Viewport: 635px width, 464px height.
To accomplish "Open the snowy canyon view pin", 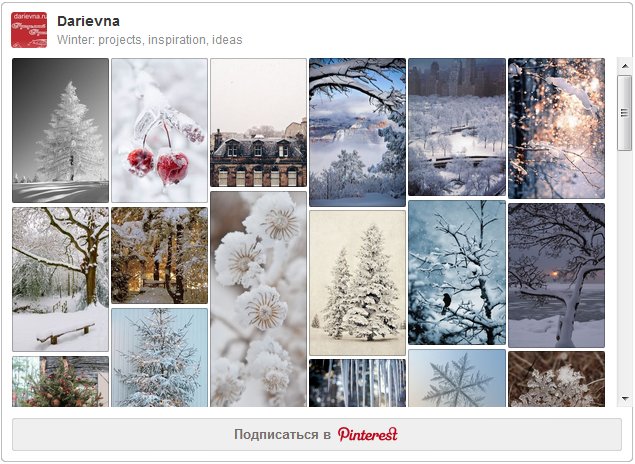I will (357, 132).
